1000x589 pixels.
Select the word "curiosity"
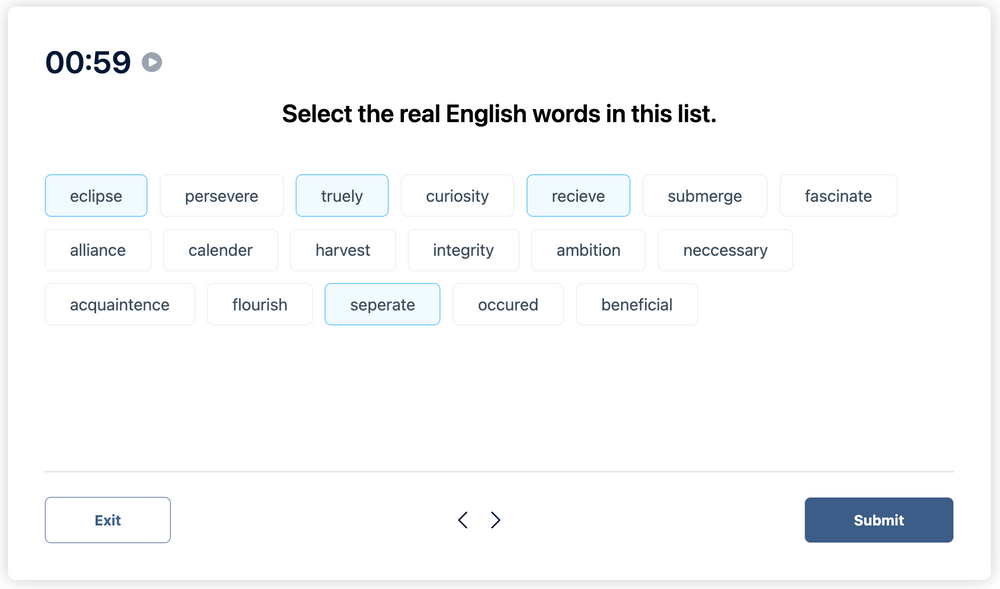[457, 195]
